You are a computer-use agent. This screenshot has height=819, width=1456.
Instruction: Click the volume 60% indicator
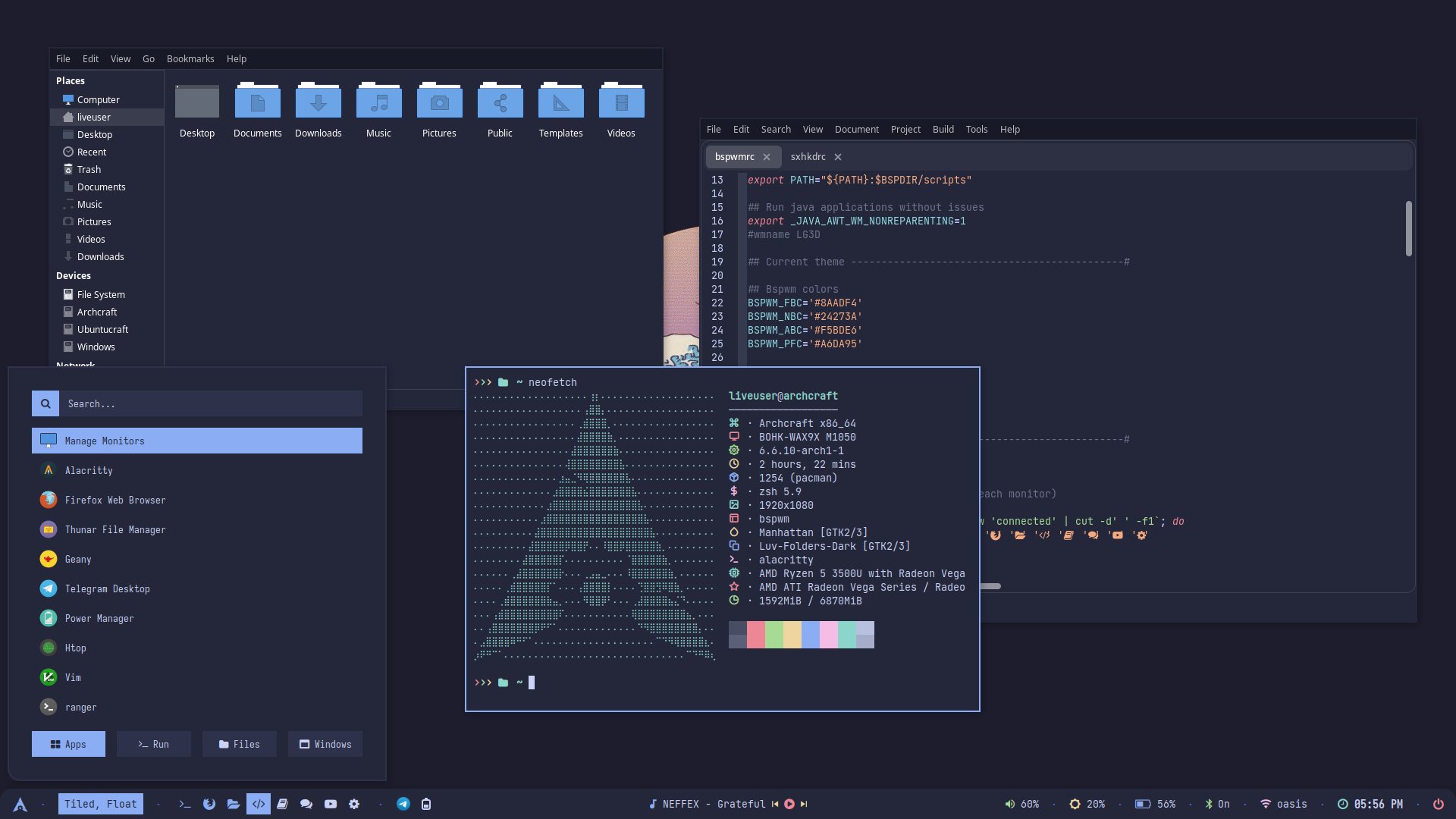click(1021, 804)
